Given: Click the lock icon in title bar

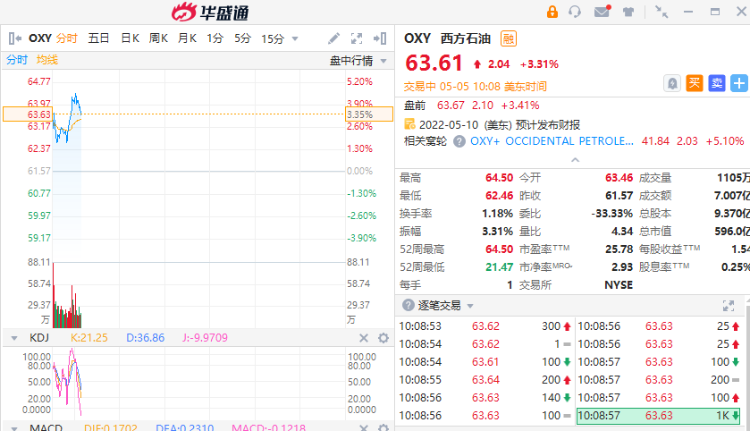Looking at the screenshot, I should click(x=552, y=12).
